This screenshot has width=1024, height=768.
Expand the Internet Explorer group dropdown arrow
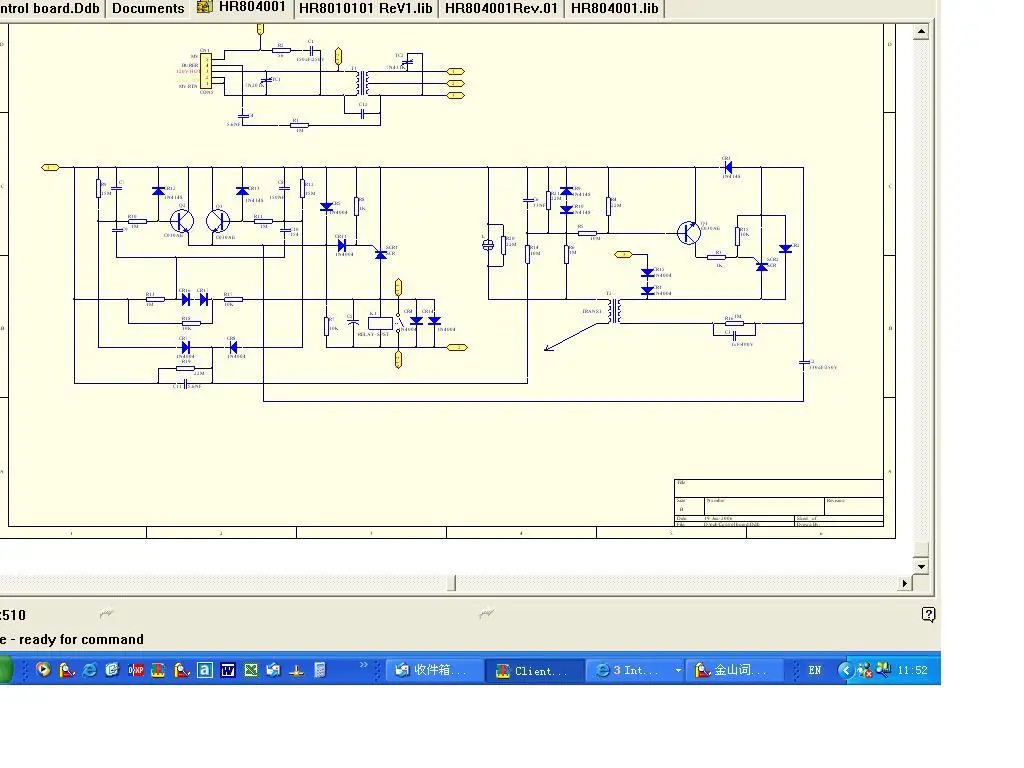pos(678,670)
